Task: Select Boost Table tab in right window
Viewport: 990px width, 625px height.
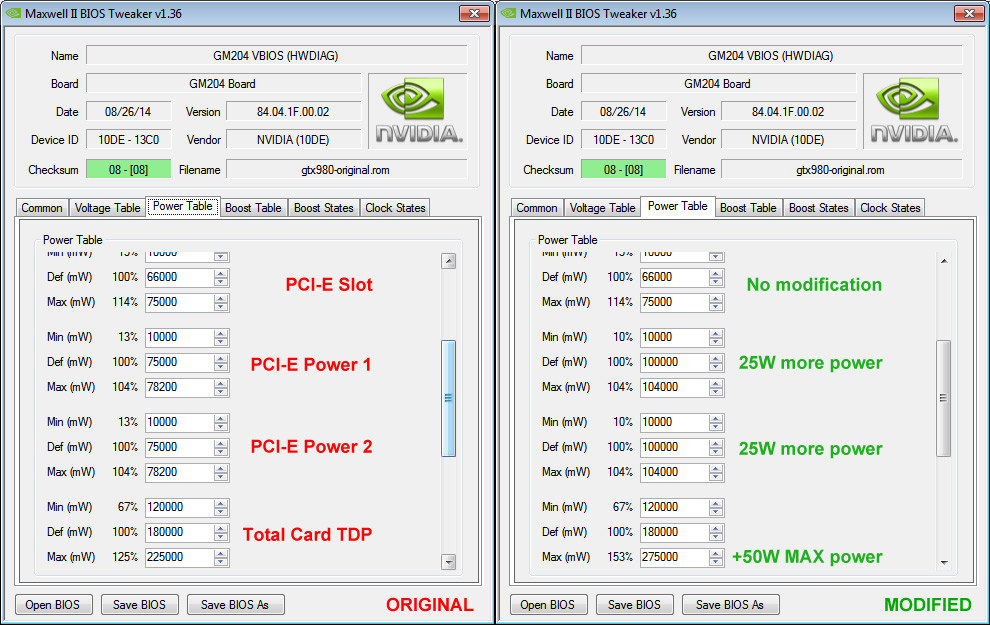Action: 748,208
